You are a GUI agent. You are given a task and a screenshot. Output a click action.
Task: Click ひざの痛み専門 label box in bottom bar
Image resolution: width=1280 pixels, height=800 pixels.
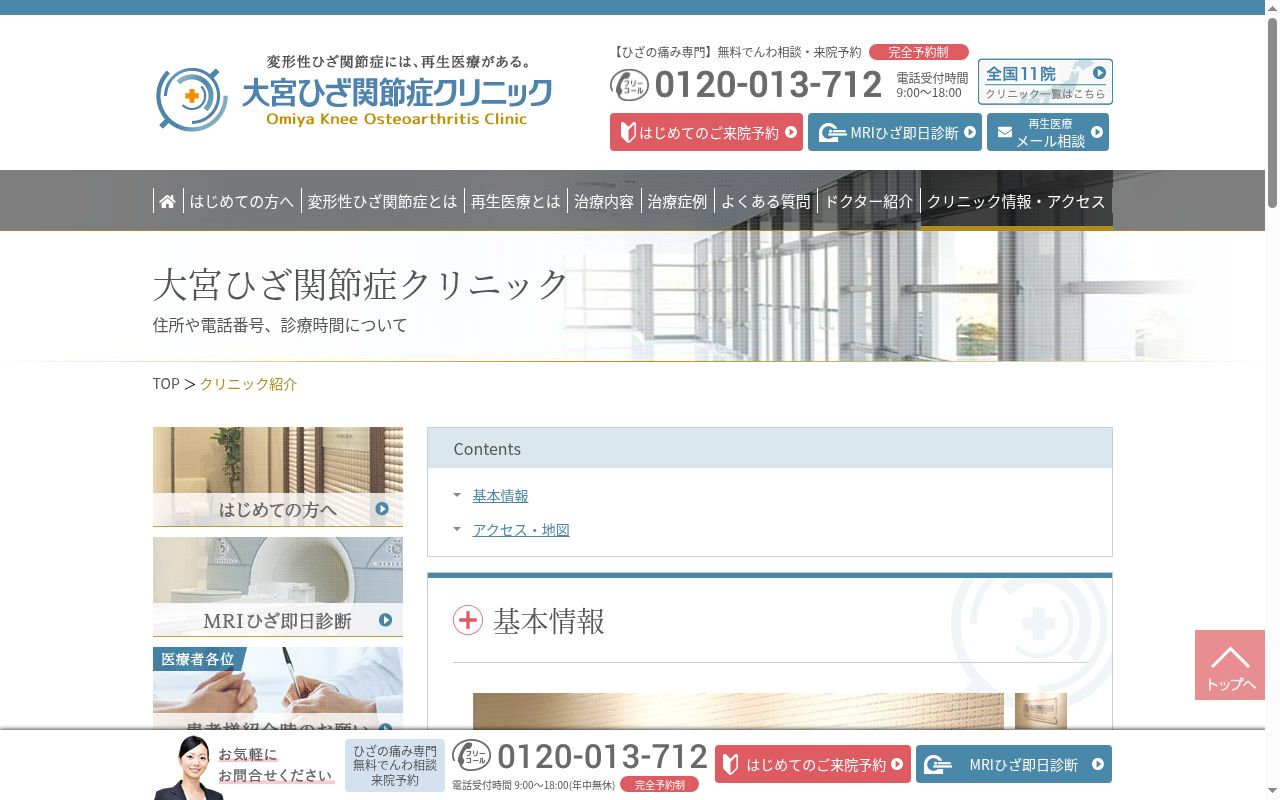(395, 765)
